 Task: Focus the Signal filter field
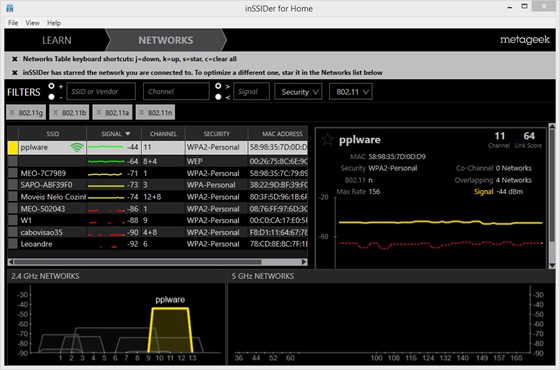pos(251,91)
